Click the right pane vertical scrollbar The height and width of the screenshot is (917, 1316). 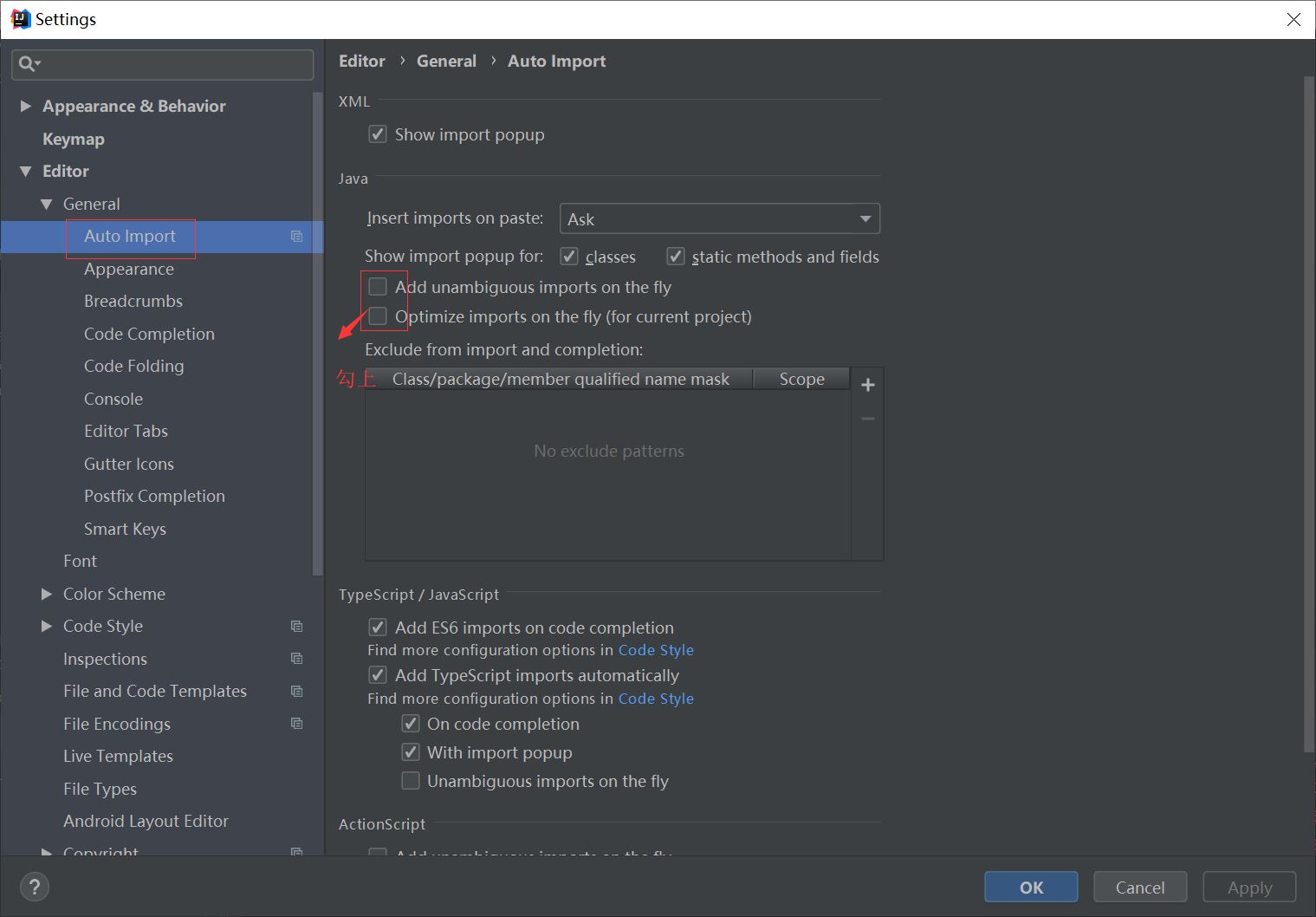[x=1308, y=415]
